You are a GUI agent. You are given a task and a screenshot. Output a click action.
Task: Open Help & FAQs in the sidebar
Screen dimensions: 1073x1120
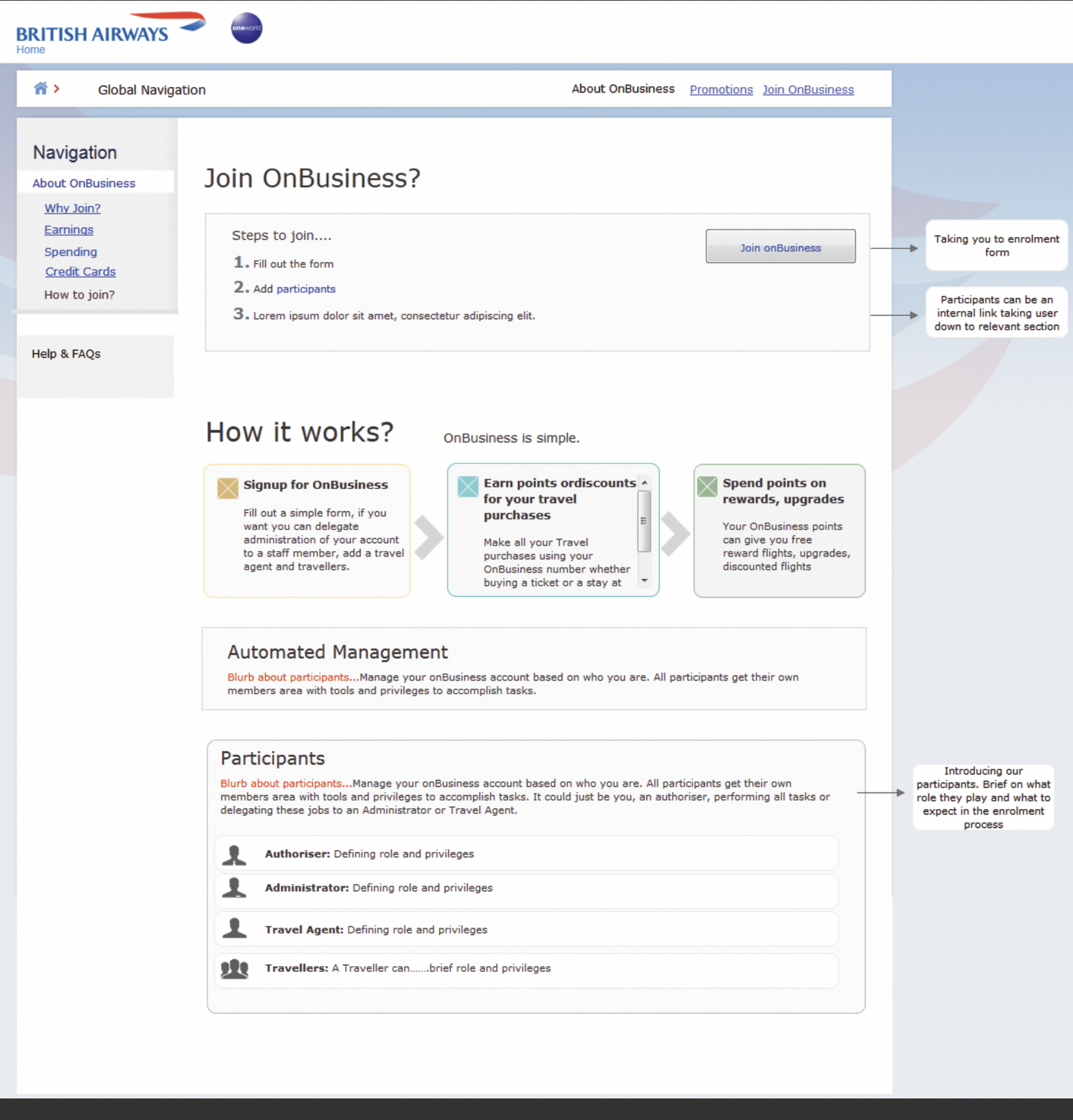66,354
